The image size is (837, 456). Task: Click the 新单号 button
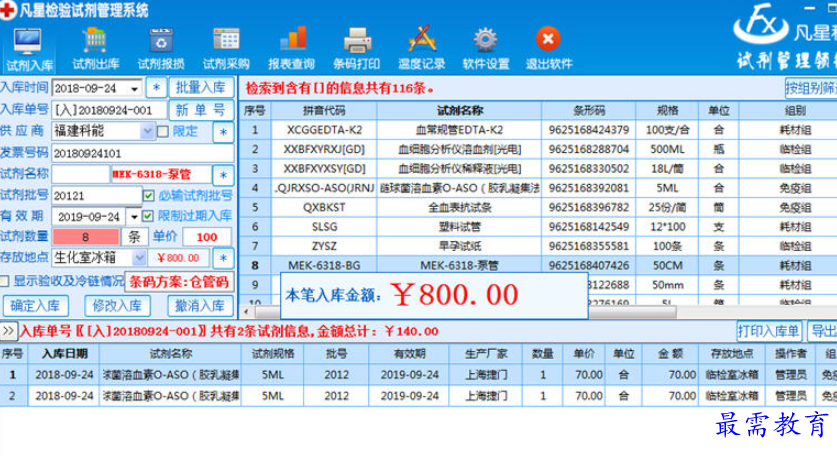[x=201, y=110]
